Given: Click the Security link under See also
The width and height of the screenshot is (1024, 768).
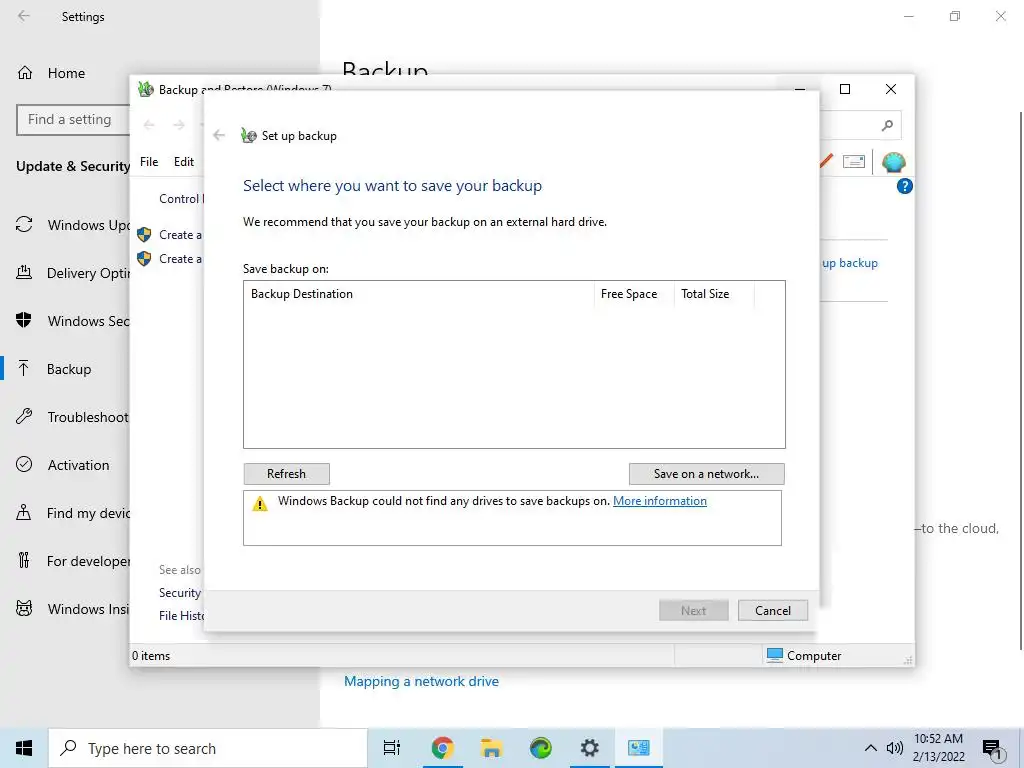Looking at the screenshot, I should coord(180,593).
